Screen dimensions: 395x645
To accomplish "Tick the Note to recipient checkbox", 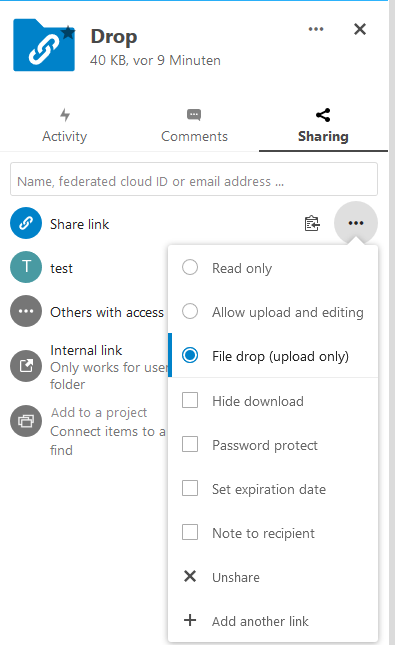I will (x=190, y=532).
